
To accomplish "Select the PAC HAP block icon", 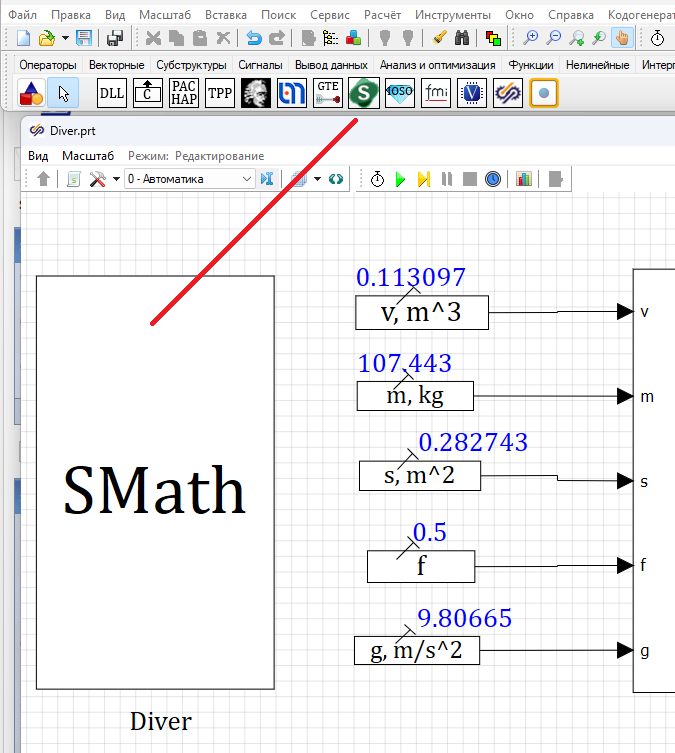I will pos(184,94).
